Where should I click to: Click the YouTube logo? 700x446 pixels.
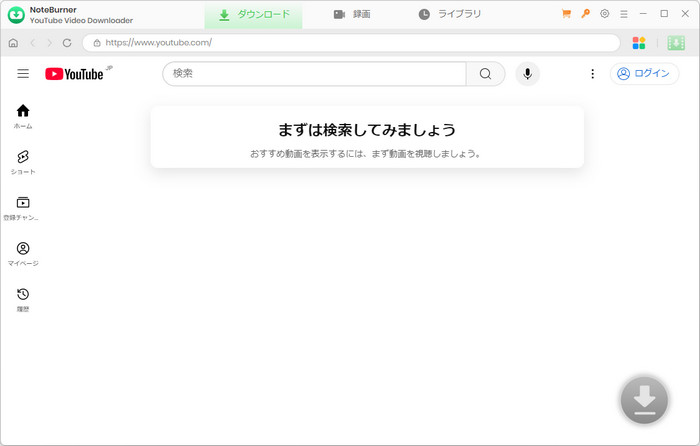pos(74,74)
